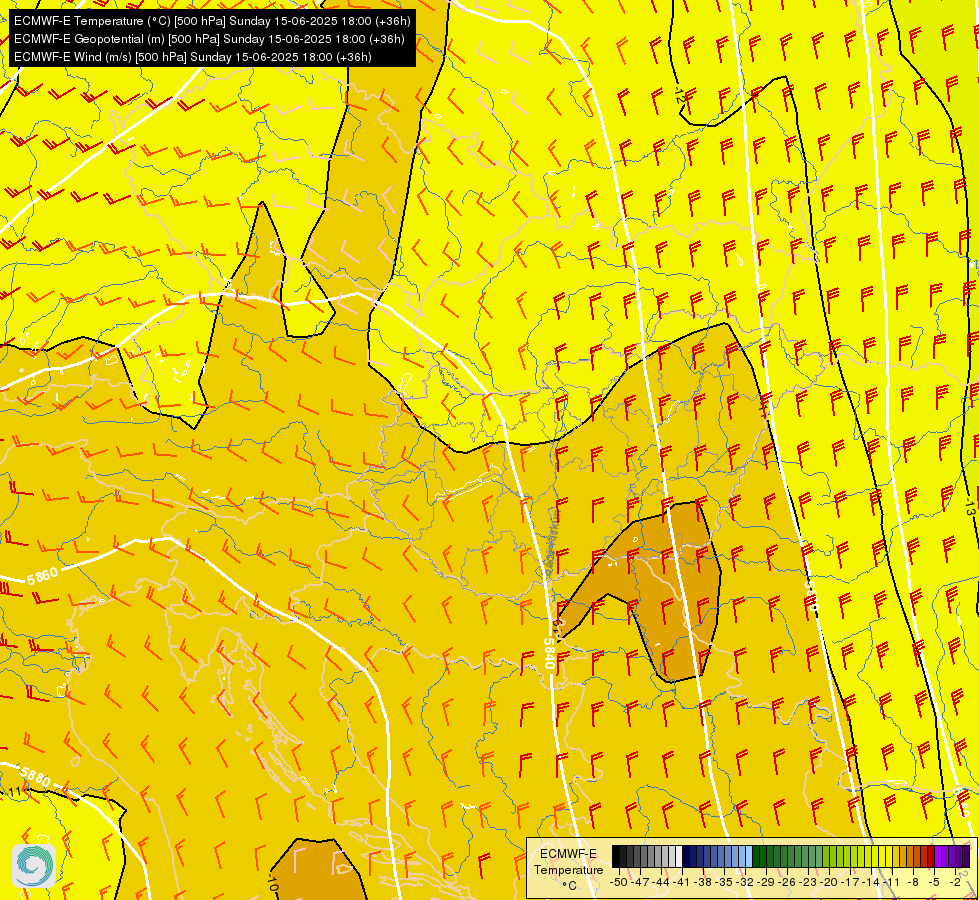Click the 5860 geopotential contour label

tap(42, 575)
